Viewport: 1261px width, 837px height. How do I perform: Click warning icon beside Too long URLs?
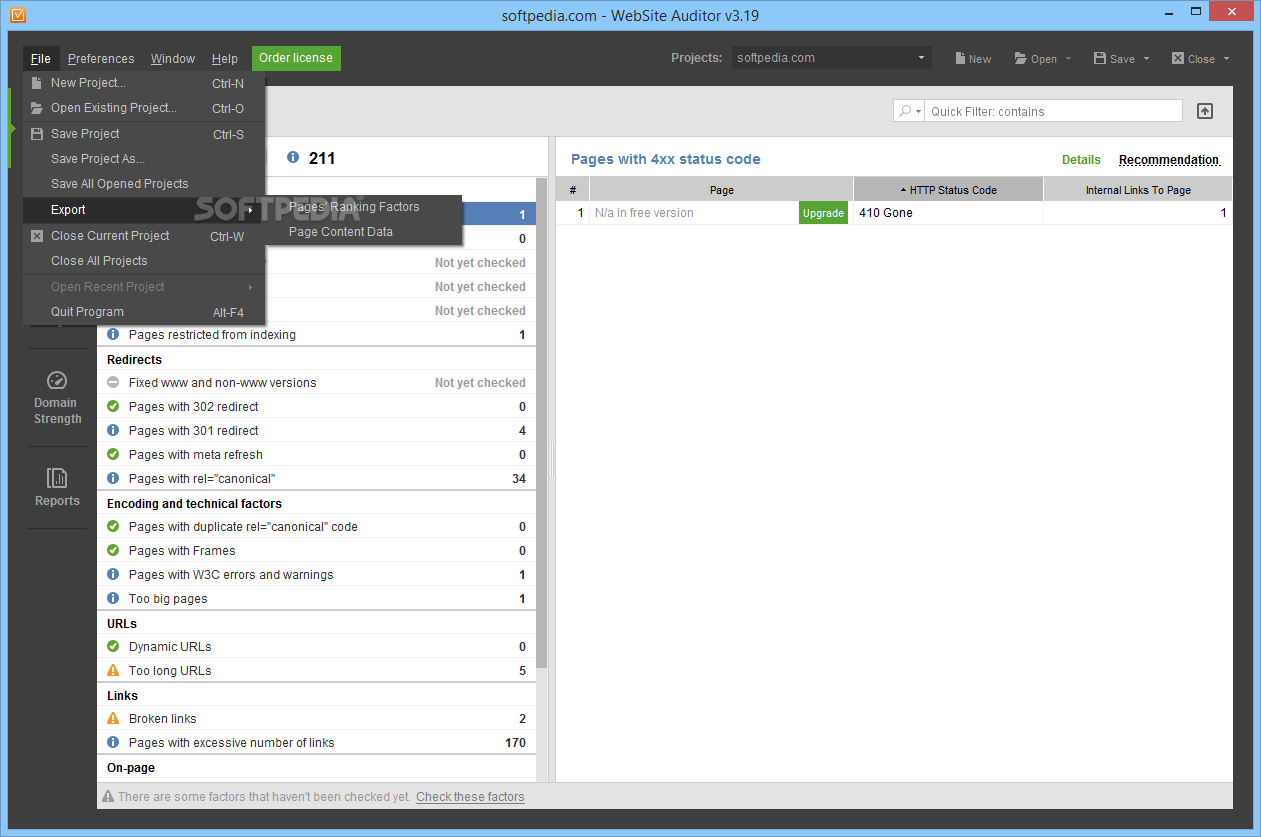pos(113,671)
